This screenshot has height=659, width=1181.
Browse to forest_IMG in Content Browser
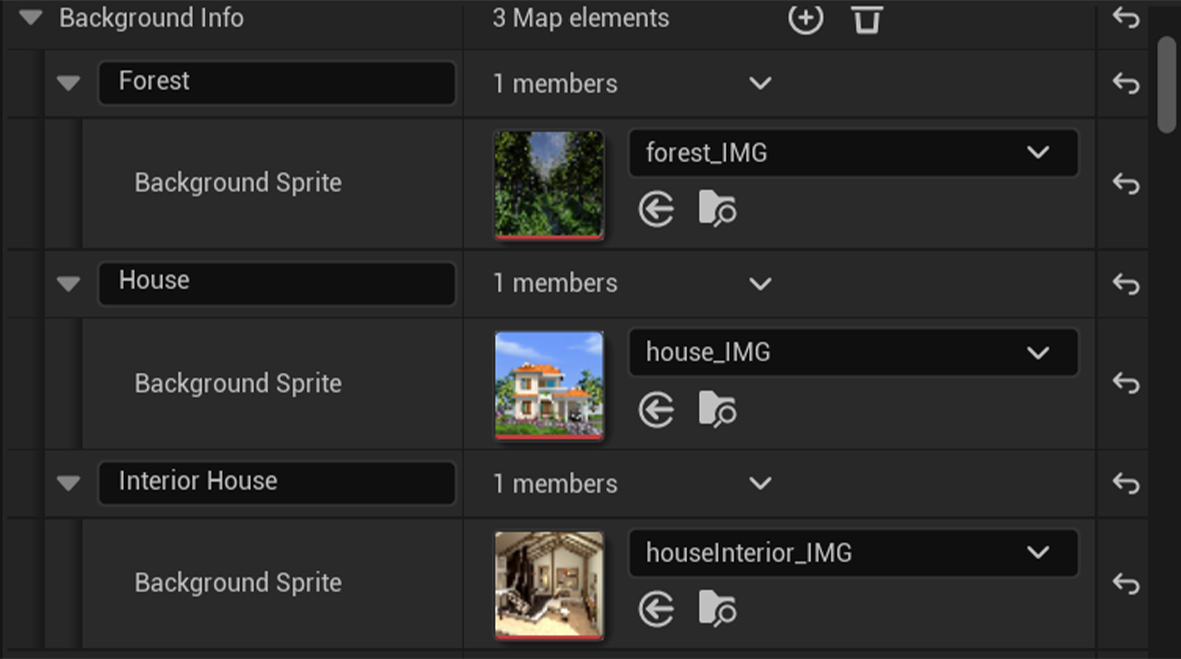(717, 210)
